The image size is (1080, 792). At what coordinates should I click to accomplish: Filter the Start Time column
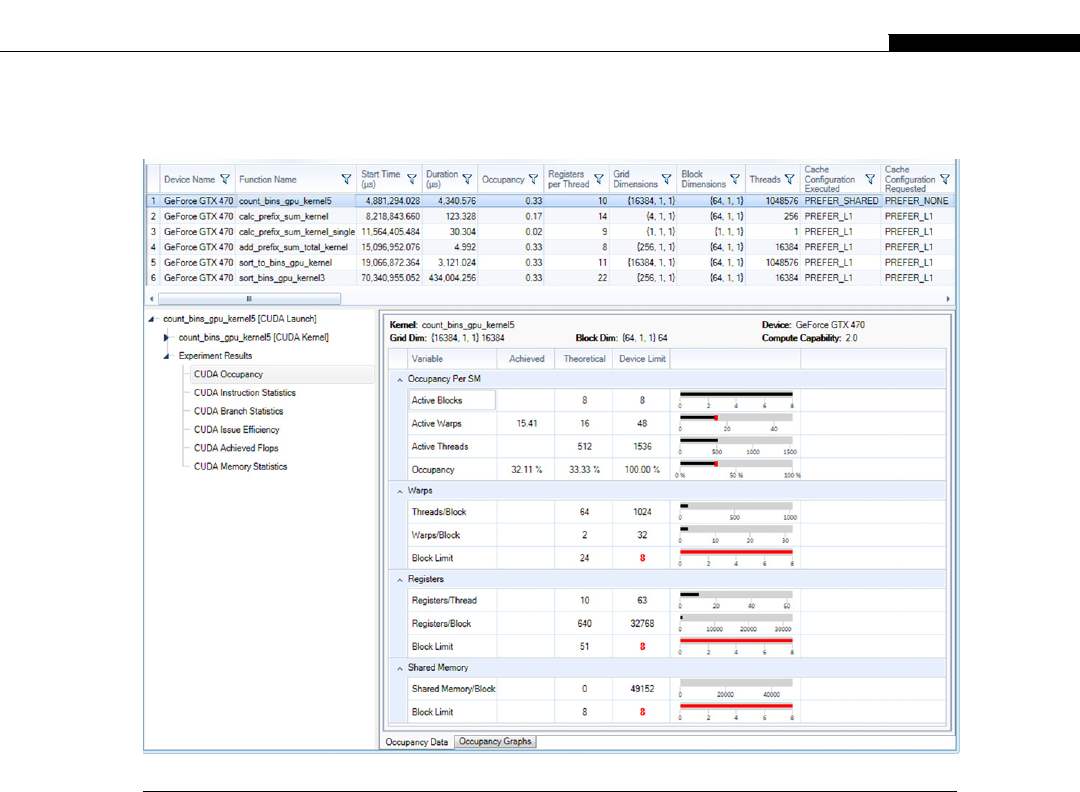(x=410, y=180)
